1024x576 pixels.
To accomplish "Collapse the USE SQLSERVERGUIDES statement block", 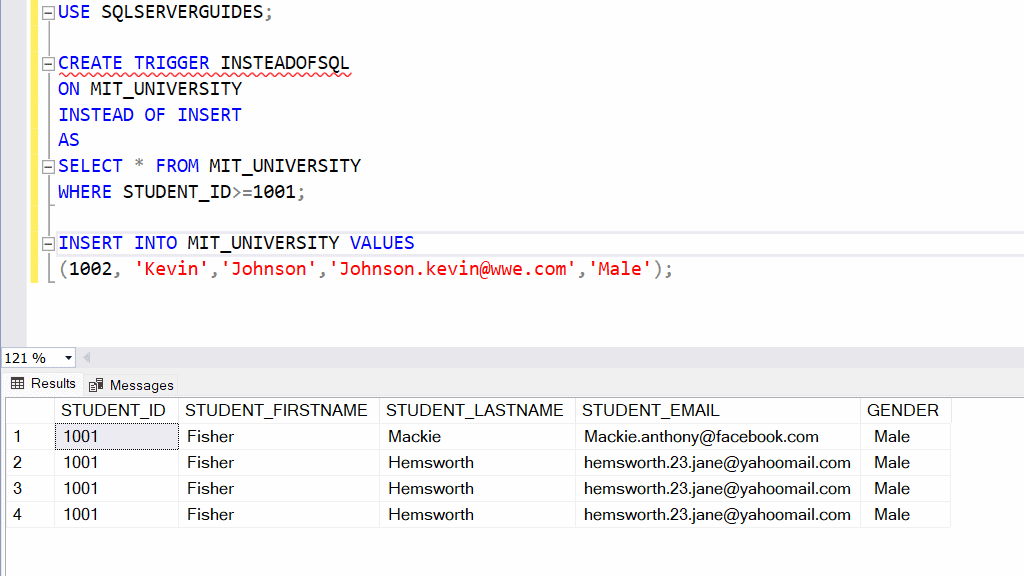I will point(47,12).
